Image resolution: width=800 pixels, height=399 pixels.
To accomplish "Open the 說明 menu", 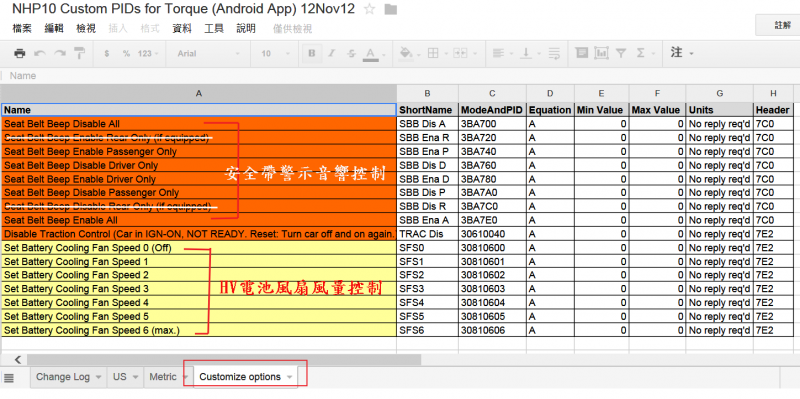I will [x=246, y=29].
